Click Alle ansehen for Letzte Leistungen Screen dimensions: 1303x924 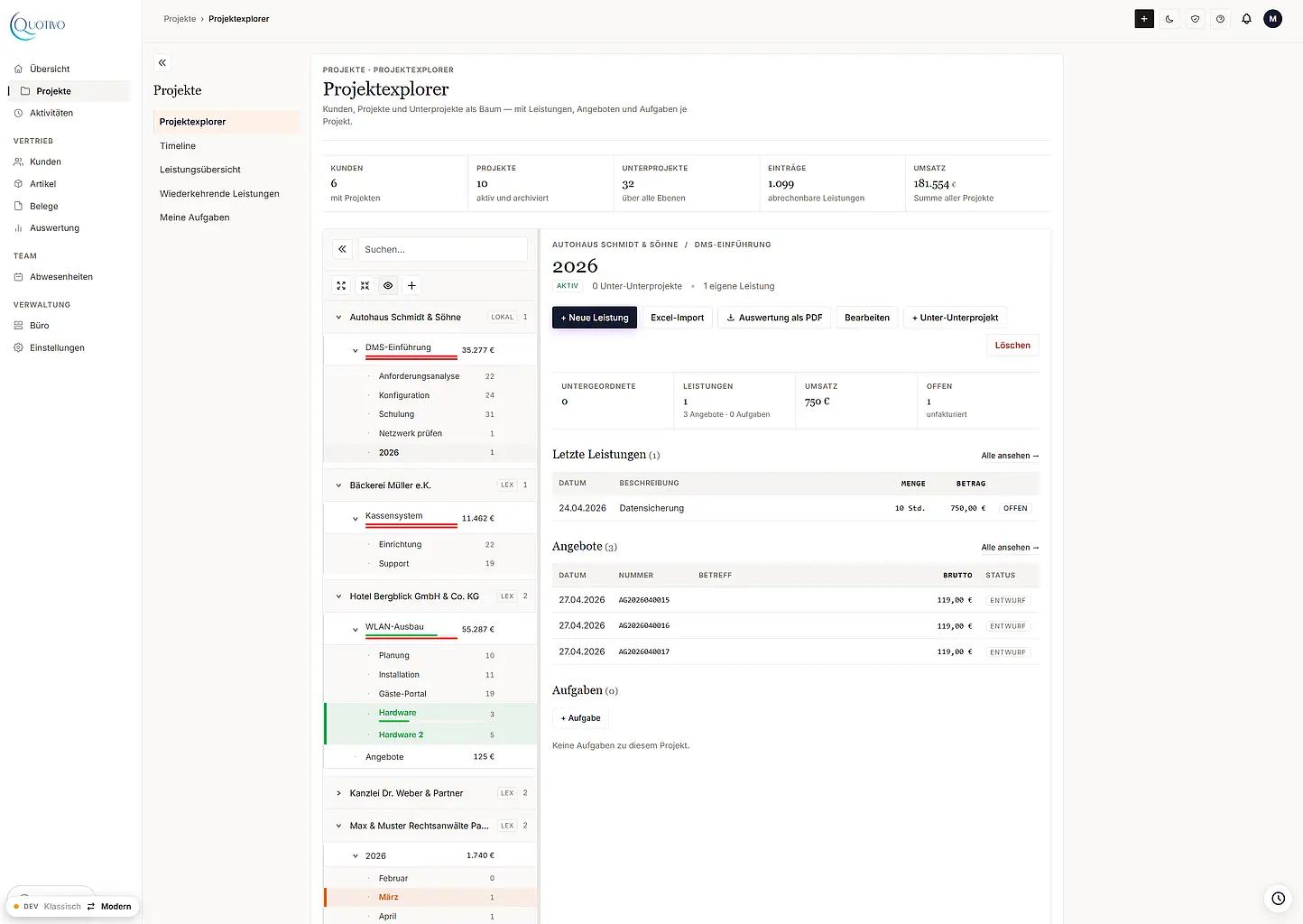tap(1010, 456)
